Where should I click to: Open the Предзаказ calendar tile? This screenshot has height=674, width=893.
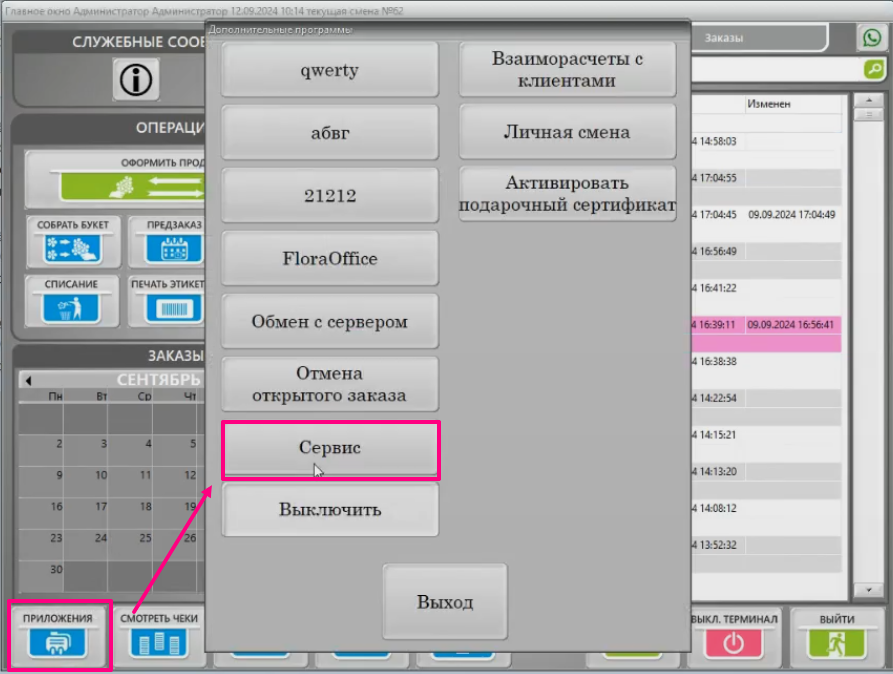click(166, 242)
